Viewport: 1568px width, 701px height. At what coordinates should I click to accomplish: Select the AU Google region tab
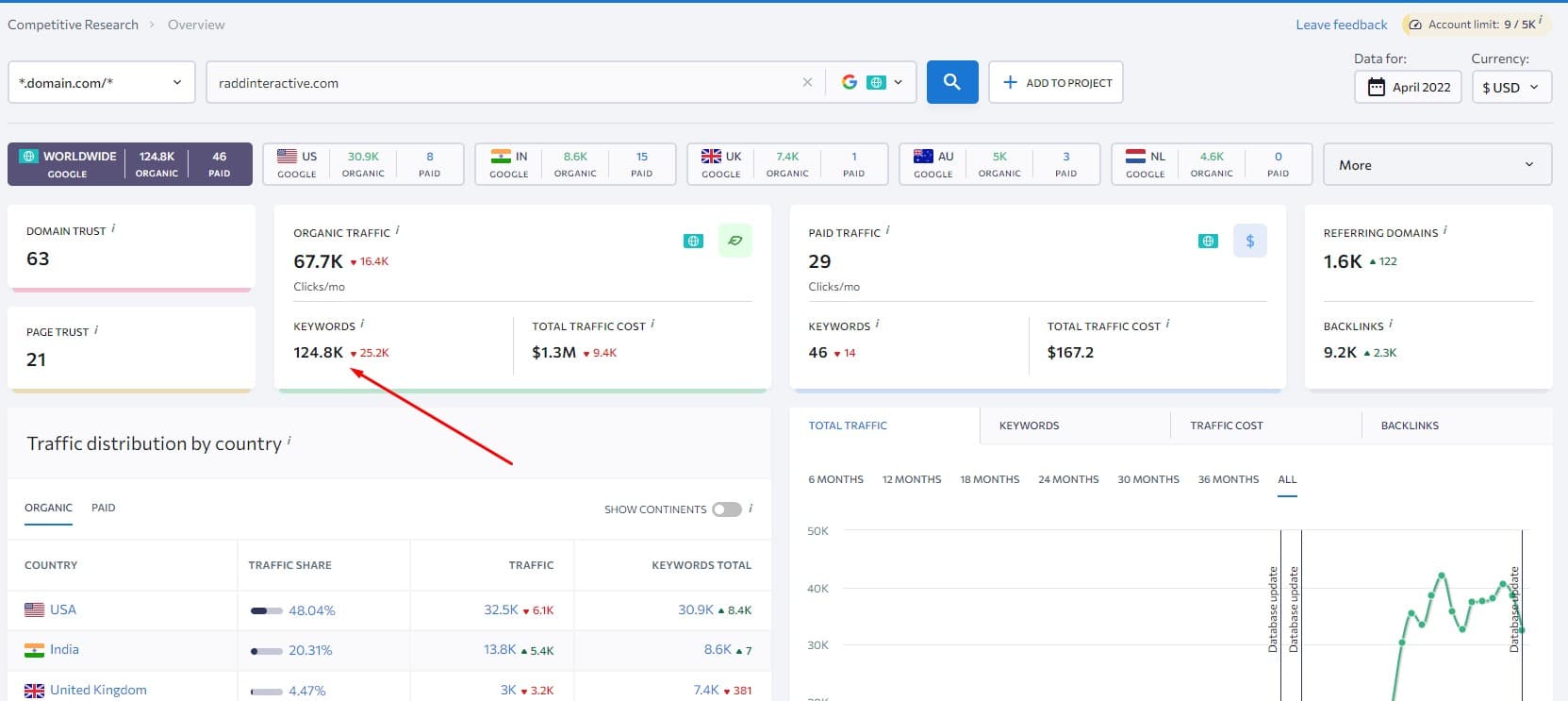pyautogui.click(x=999, y=164)
